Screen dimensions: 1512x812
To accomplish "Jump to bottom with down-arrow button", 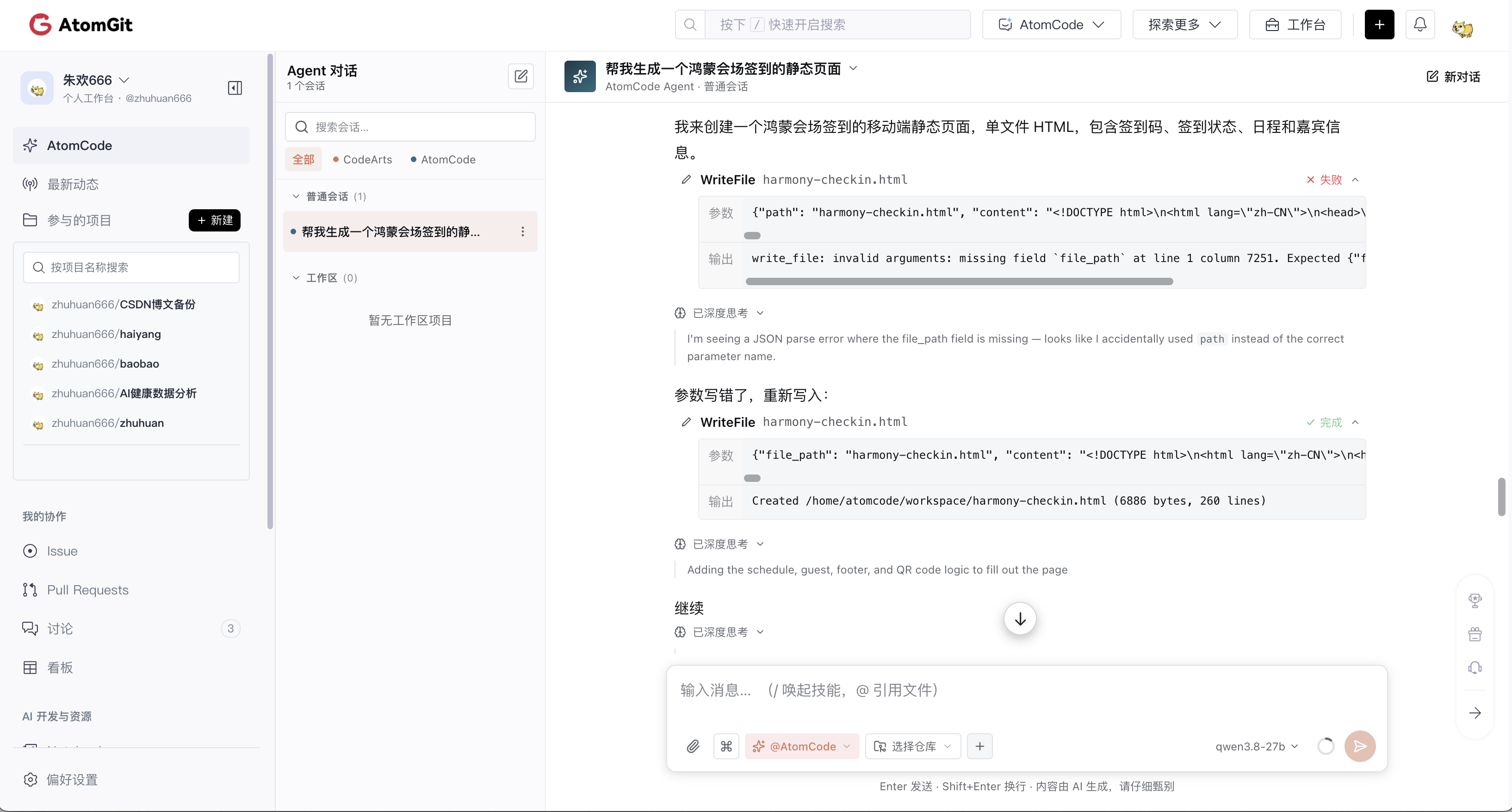I will click(x=1020, y=619).
